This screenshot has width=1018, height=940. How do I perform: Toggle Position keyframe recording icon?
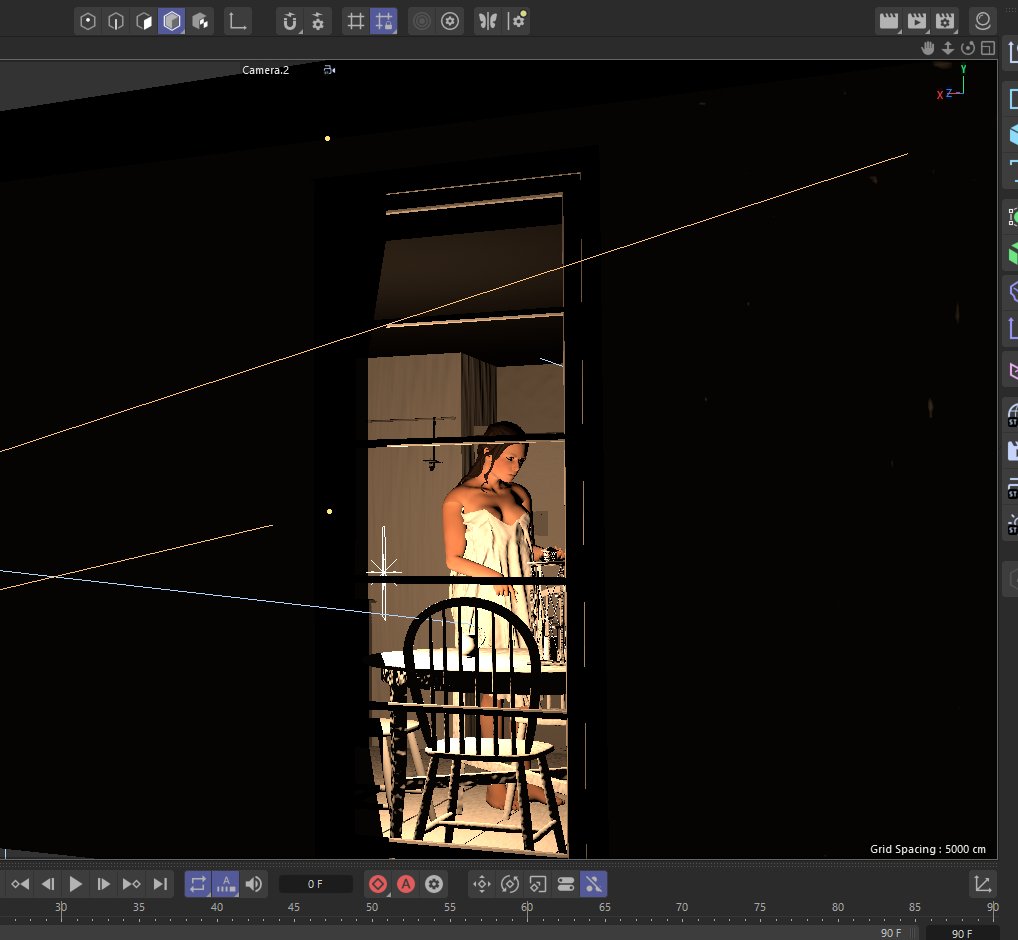tap(482, 884)
